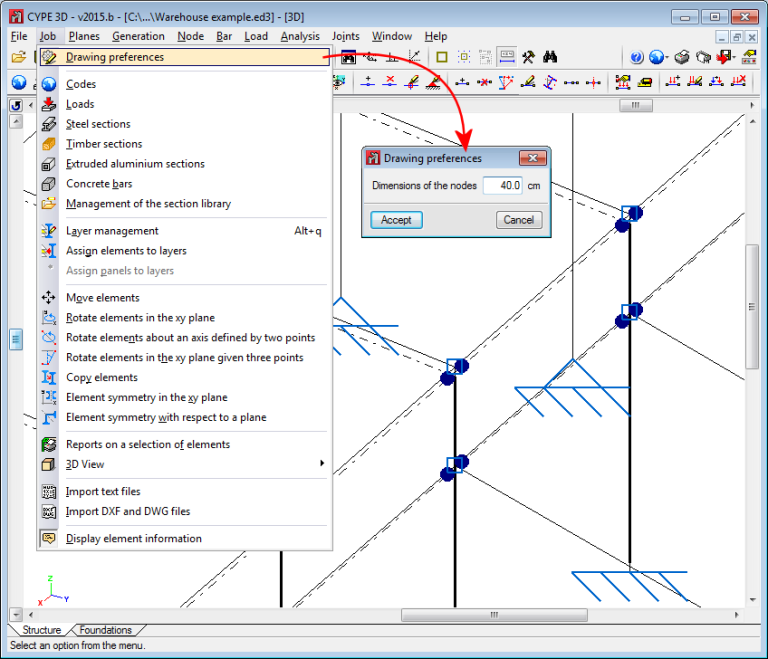The width and height of the screenshot is (768, 659).
Task: Click Display element information option
Action: click(133, 538)
